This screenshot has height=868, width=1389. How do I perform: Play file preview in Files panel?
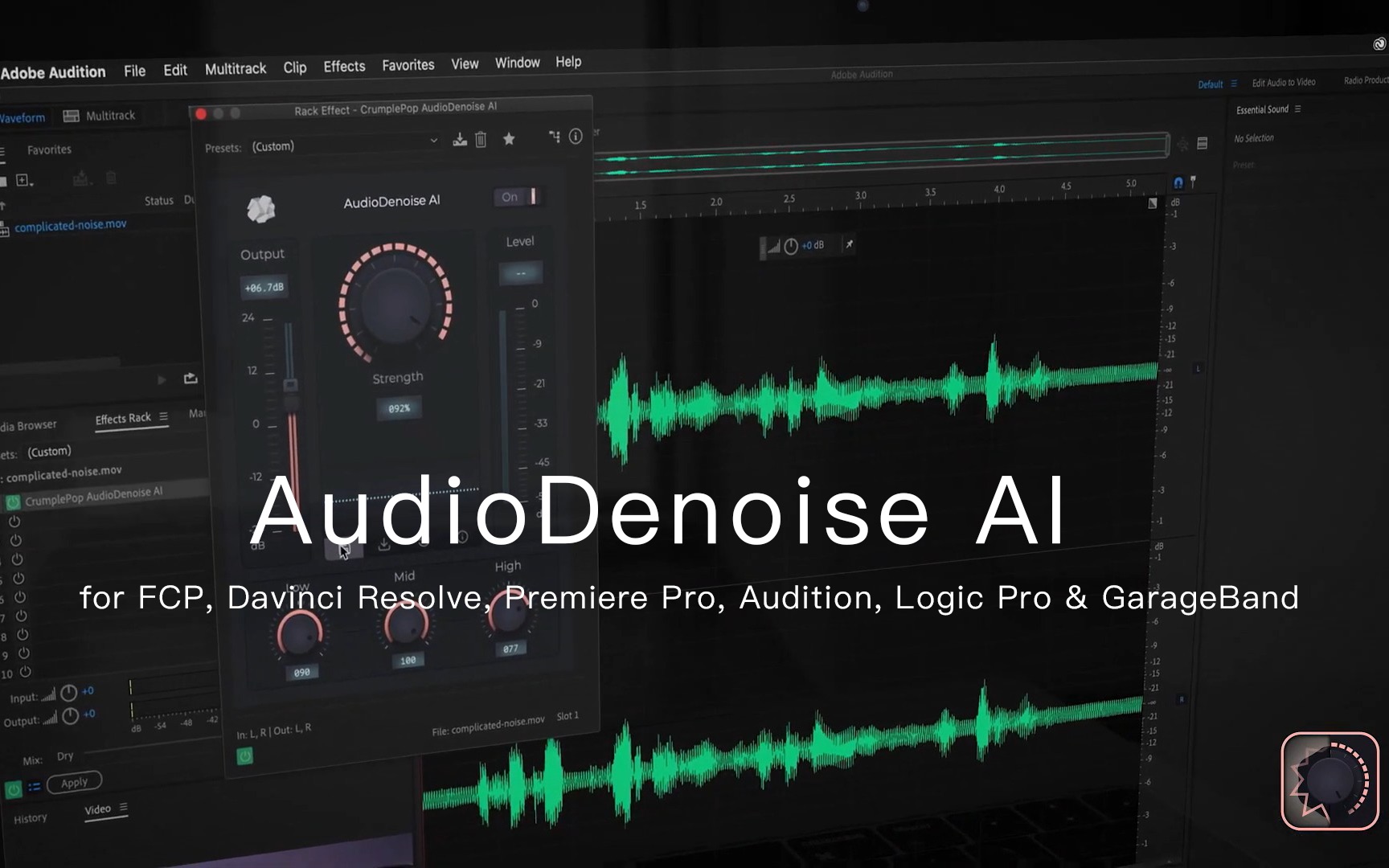tap(162, 379)
